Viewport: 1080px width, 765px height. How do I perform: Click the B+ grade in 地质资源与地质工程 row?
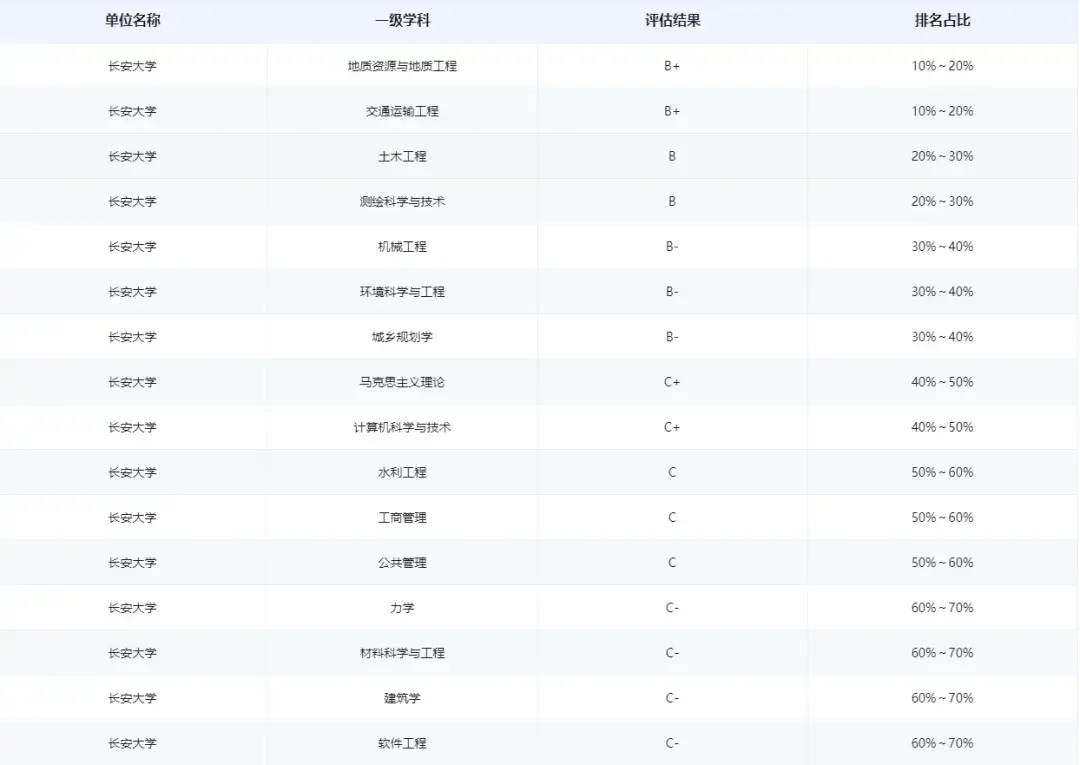click(672, 66)
